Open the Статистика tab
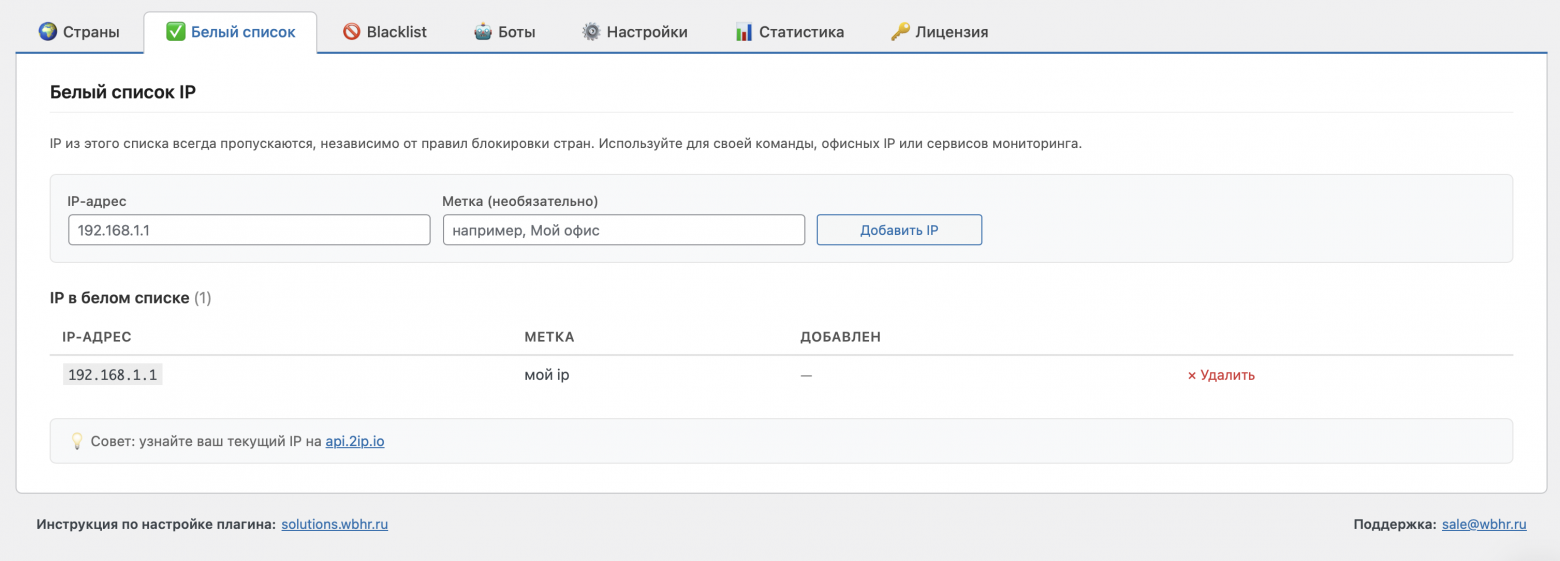 pos(789,32)
